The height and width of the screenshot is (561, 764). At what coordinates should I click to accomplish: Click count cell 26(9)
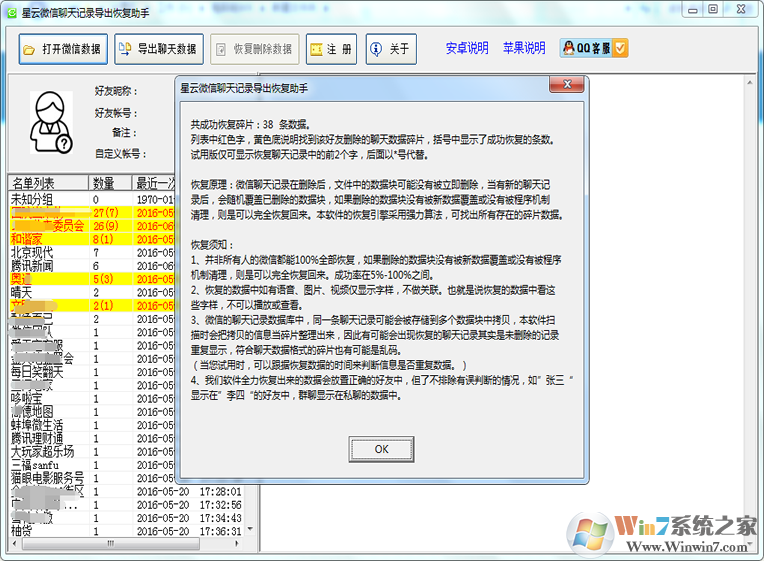[106, 226]
